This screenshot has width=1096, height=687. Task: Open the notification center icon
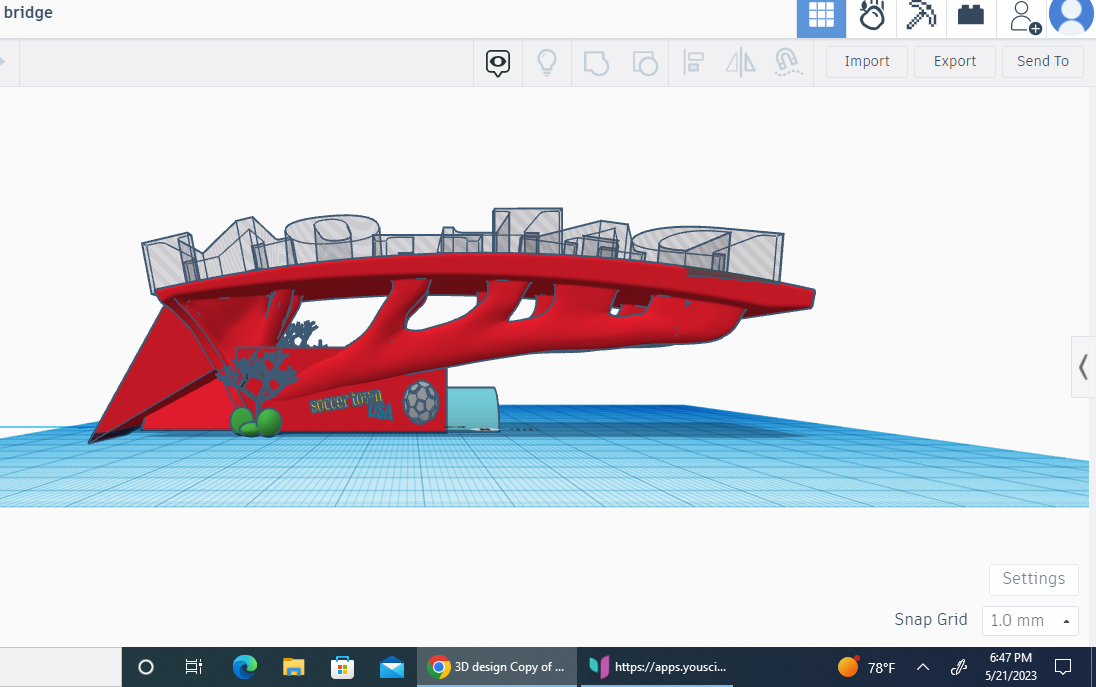point(1062,667)
